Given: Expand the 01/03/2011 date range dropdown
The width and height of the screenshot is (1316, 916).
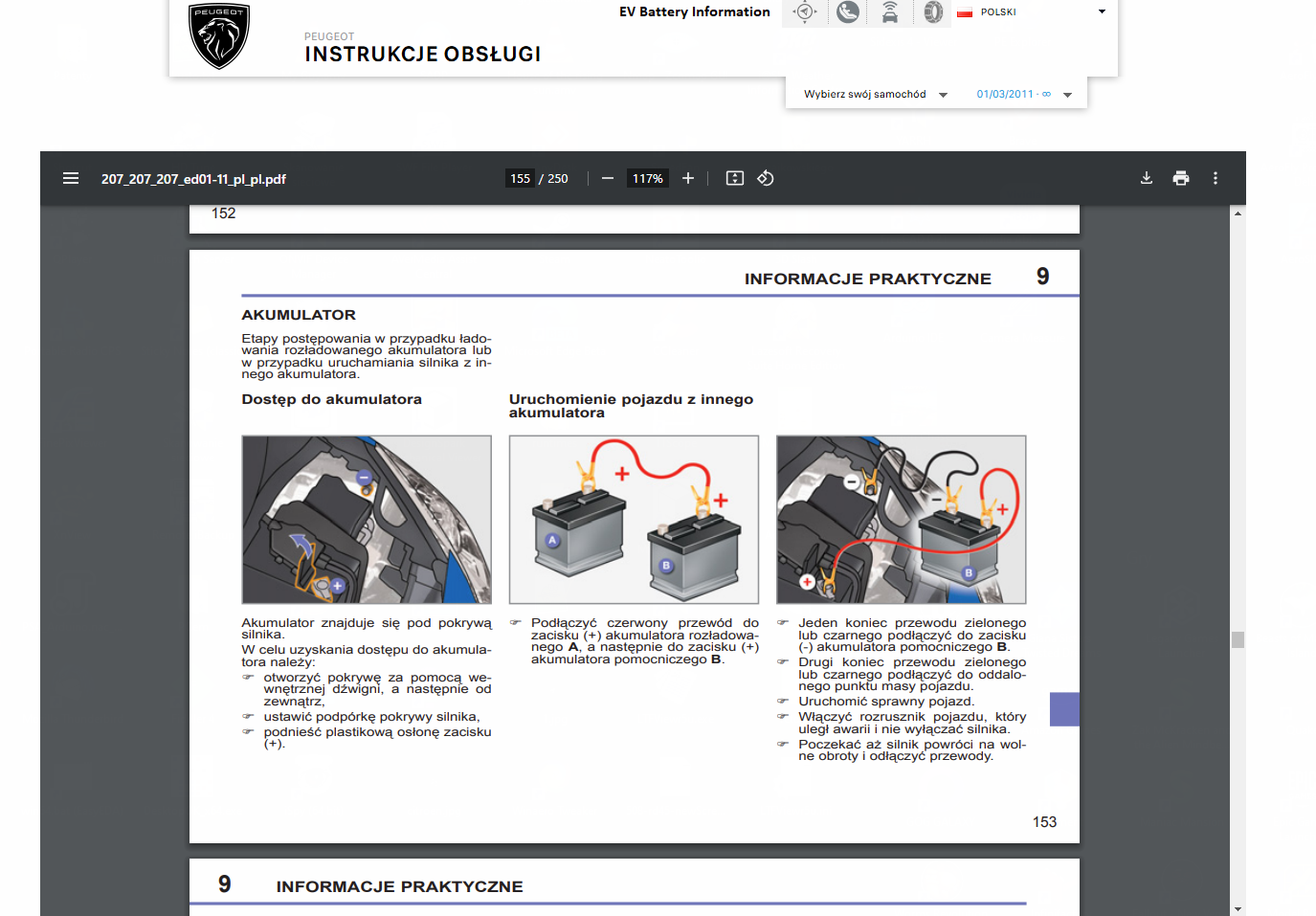Looking at the screenshot, I should click(x=1024, y=94).
